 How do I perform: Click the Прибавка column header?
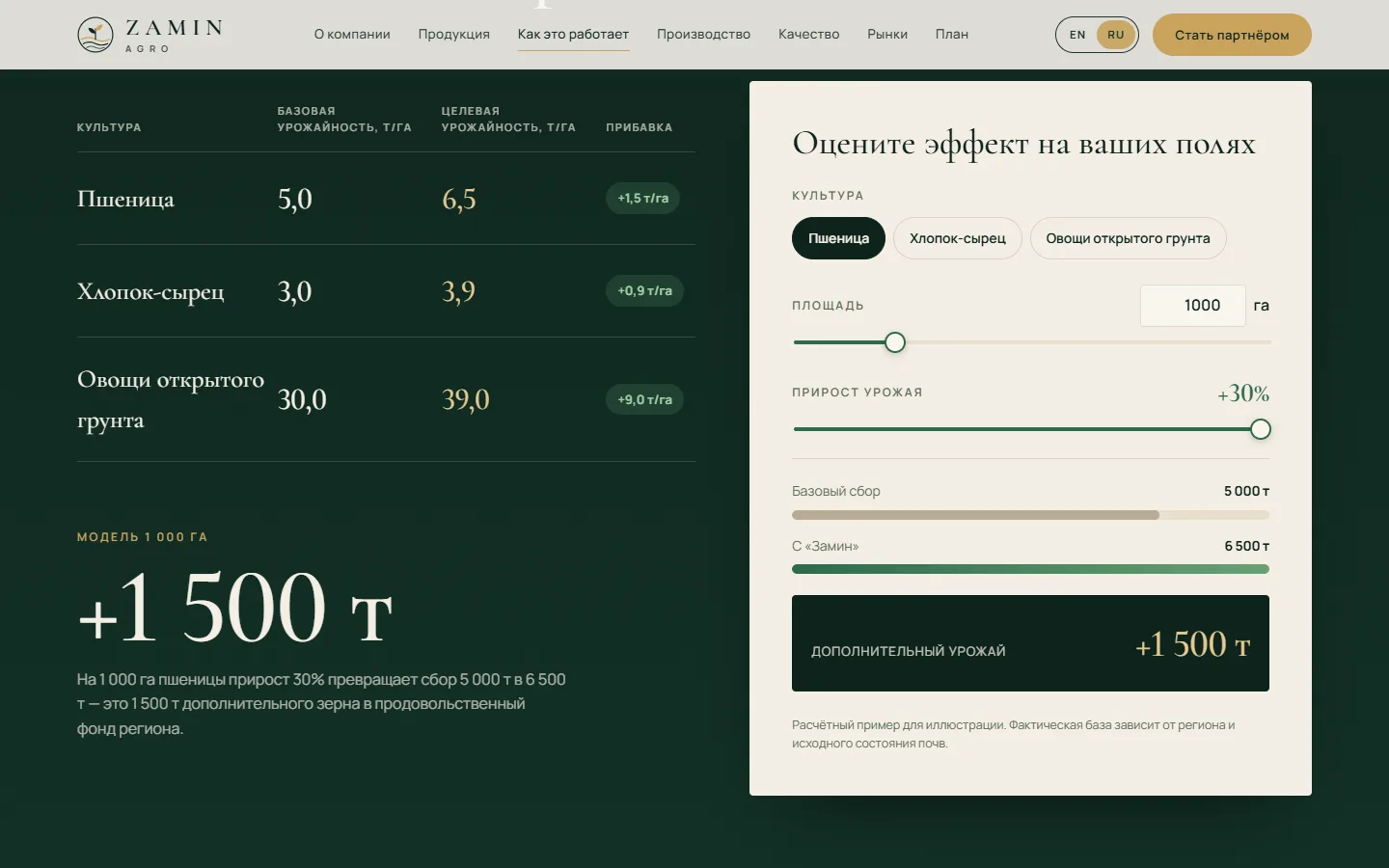coord(640,127)
